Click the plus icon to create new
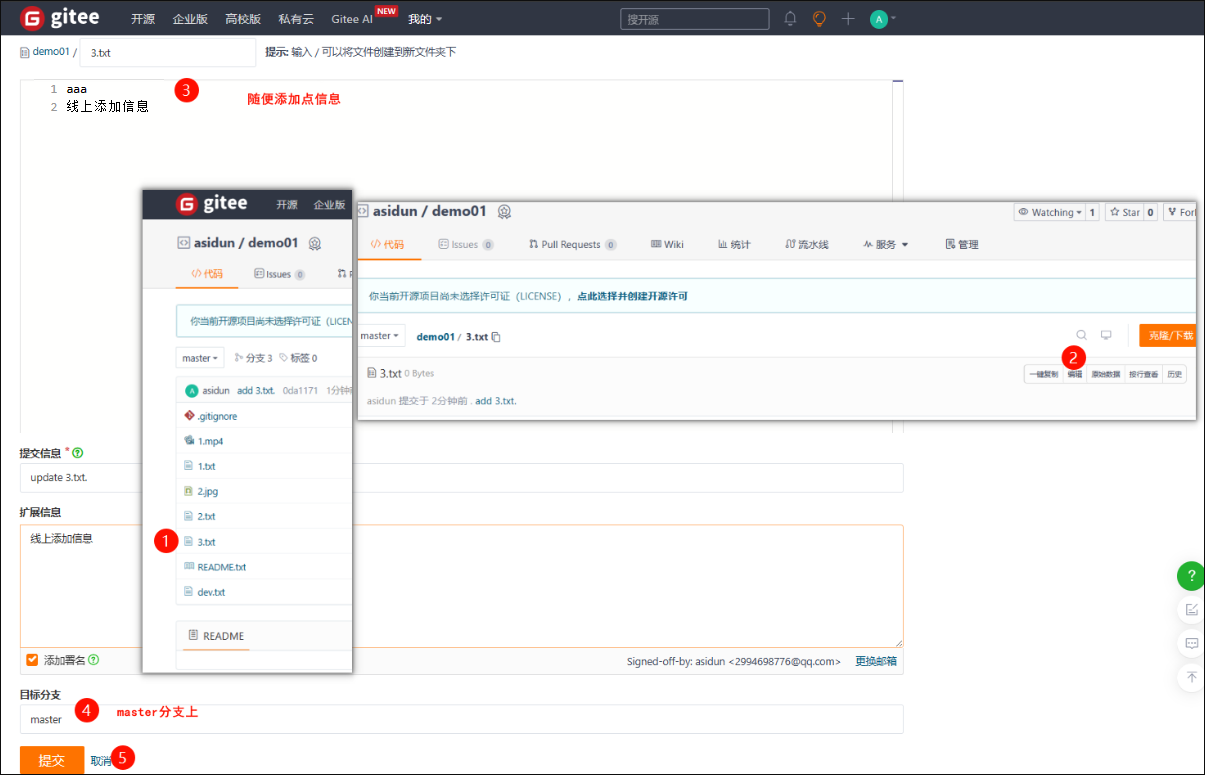 [x=848, y=18]
